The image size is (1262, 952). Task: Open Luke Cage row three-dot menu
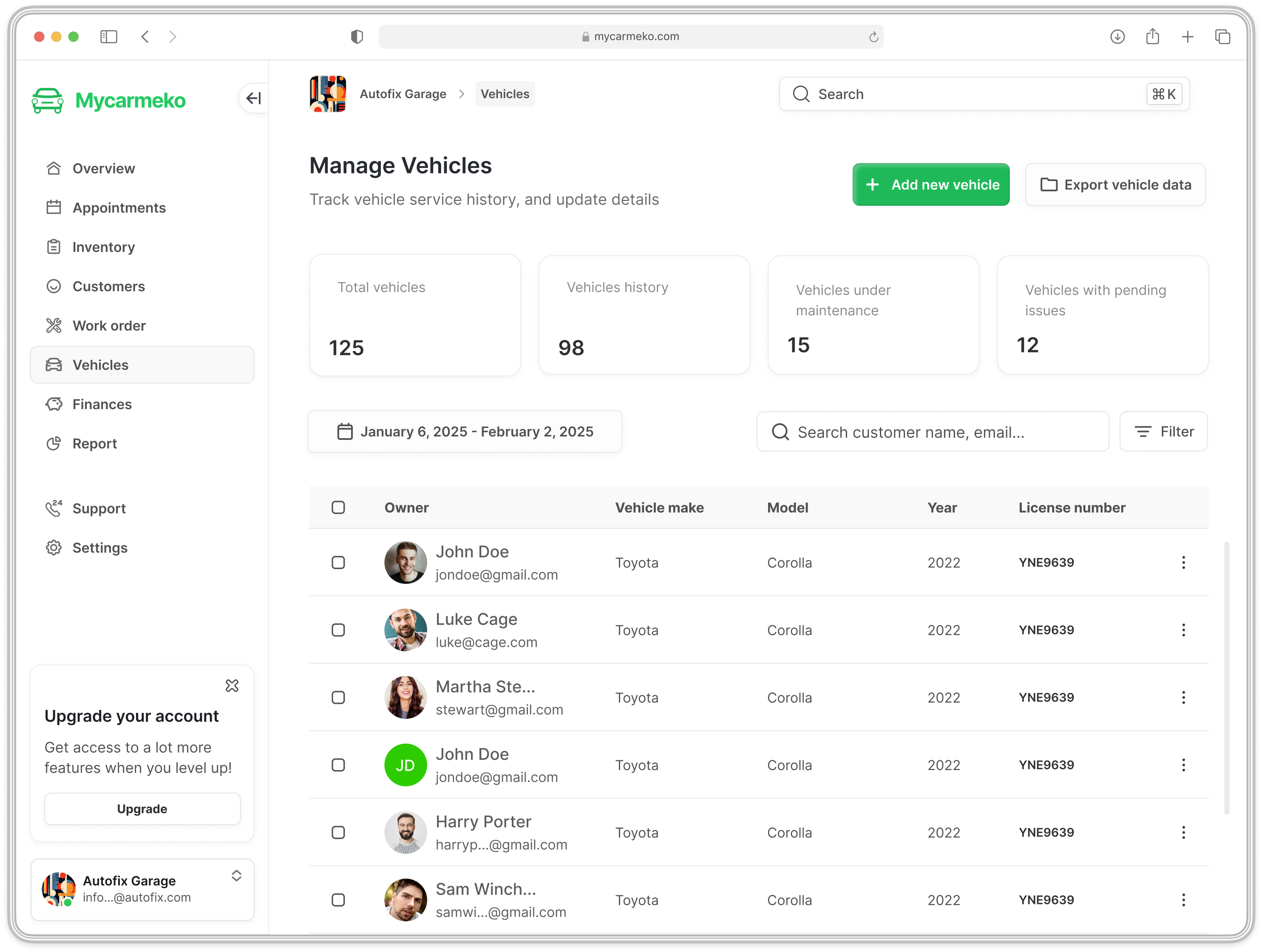click(1183, 630)
